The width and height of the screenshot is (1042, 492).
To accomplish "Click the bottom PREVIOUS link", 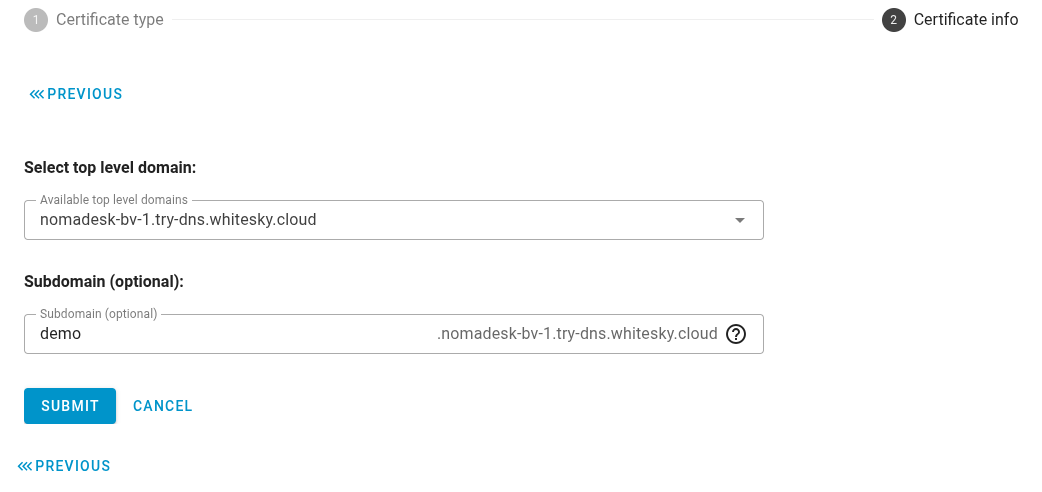I will [73, 466].
